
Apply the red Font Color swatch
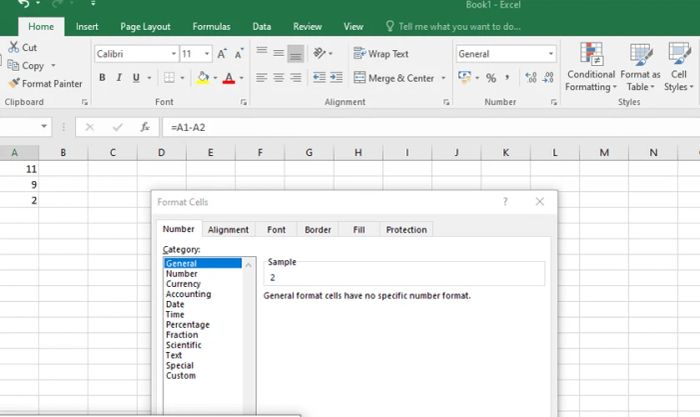tap(229, 78)
